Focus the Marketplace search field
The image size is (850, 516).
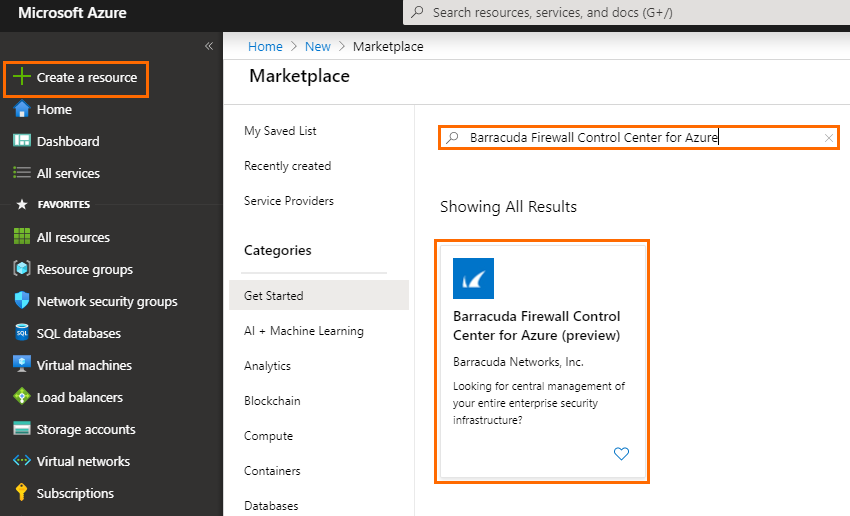coord(639,138)
